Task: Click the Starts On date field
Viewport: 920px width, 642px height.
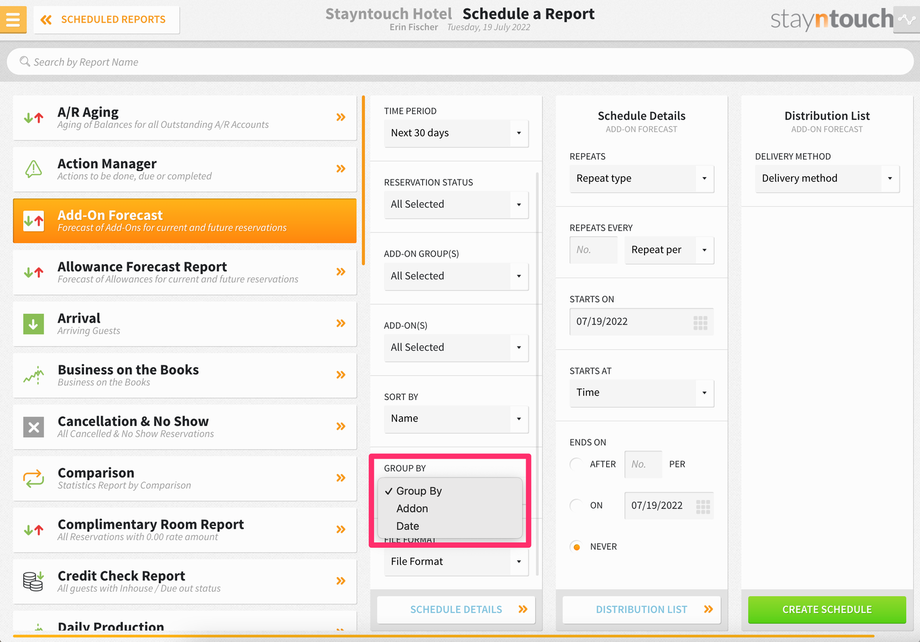Action: 641,322
